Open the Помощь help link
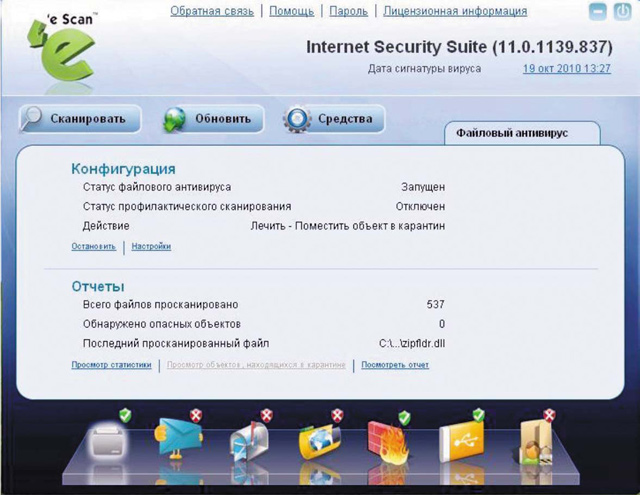640x495 pixels. coord(291,11)
